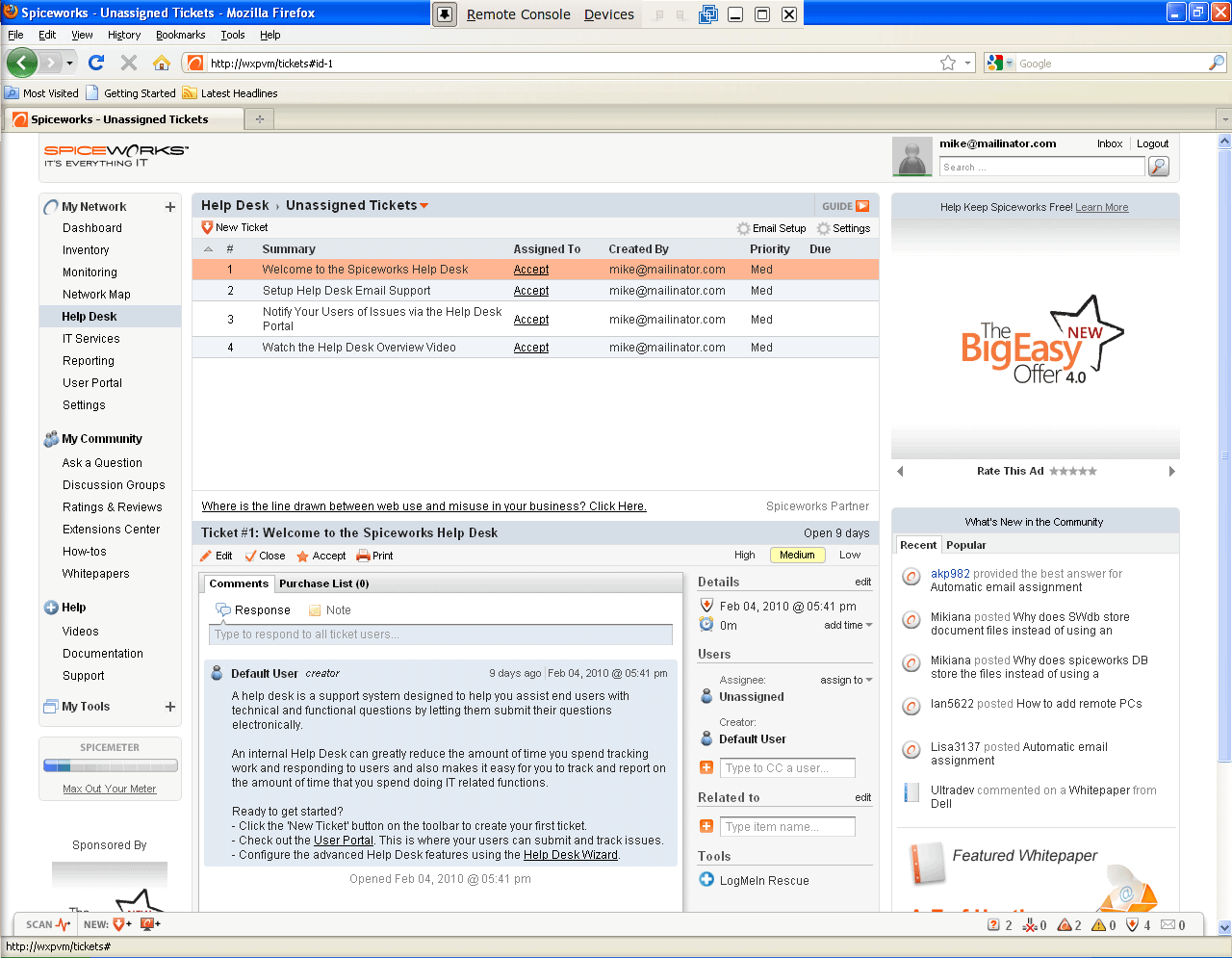
Task: Click Max Out Your Meter link
Action: [110, 789]
